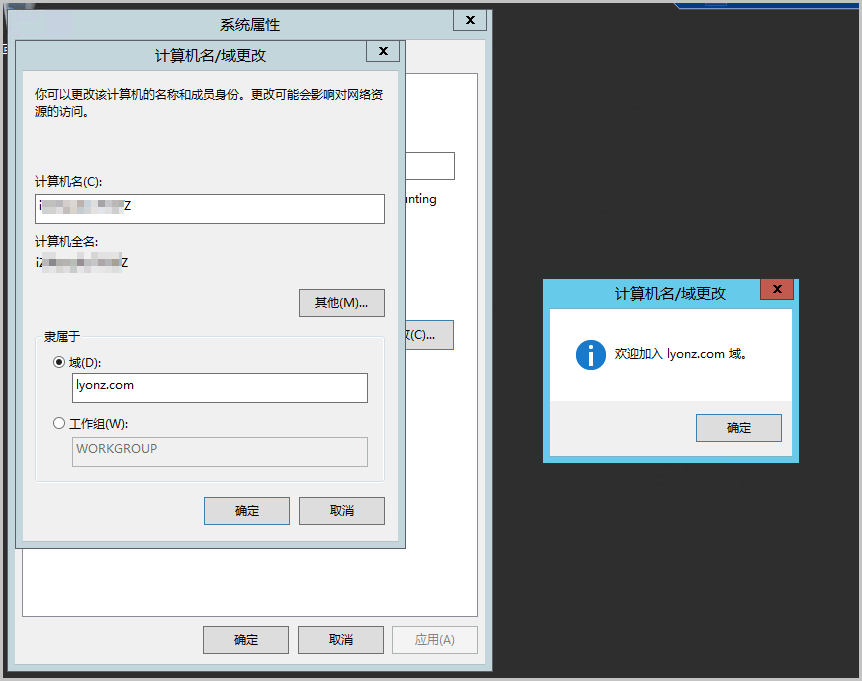
Task: Open the 其他(M)... options button
Action: (x=341, y=303)
